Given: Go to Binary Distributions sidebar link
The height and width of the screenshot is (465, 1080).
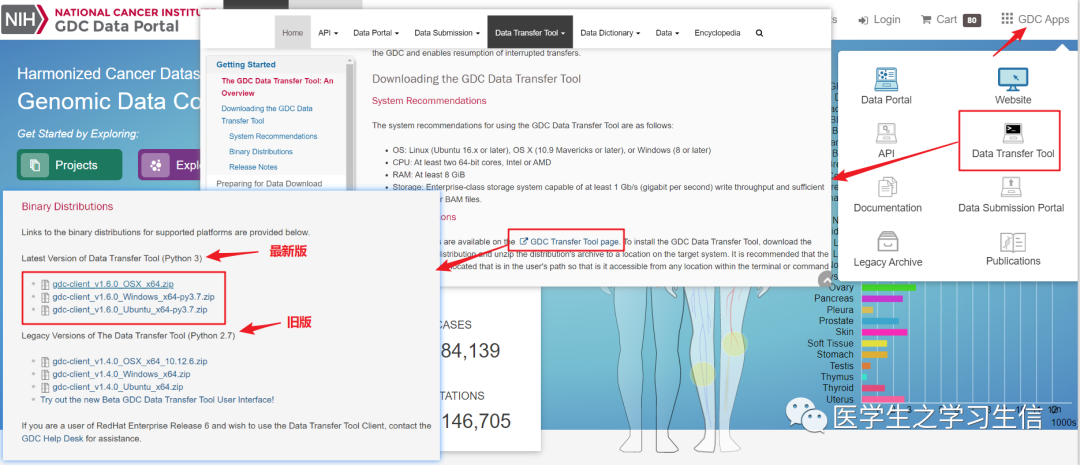Looking at the screenshot, I should tap(260, 152).
